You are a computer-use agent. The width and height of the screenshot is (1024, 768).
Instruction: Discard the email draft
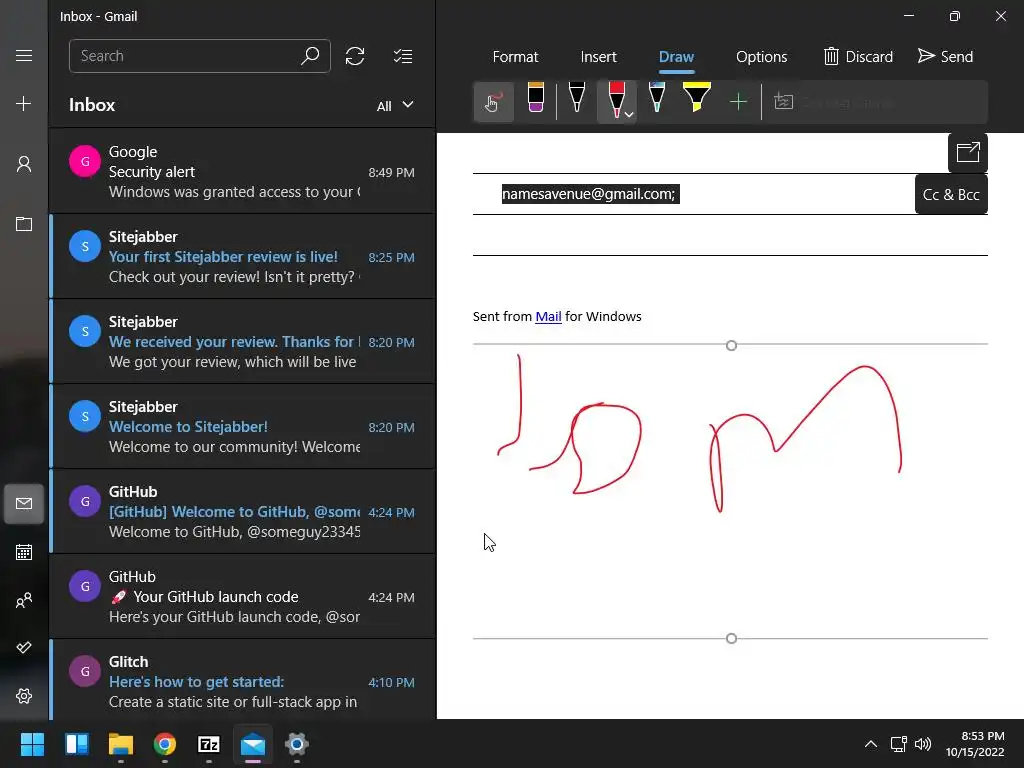coord(858,57)
